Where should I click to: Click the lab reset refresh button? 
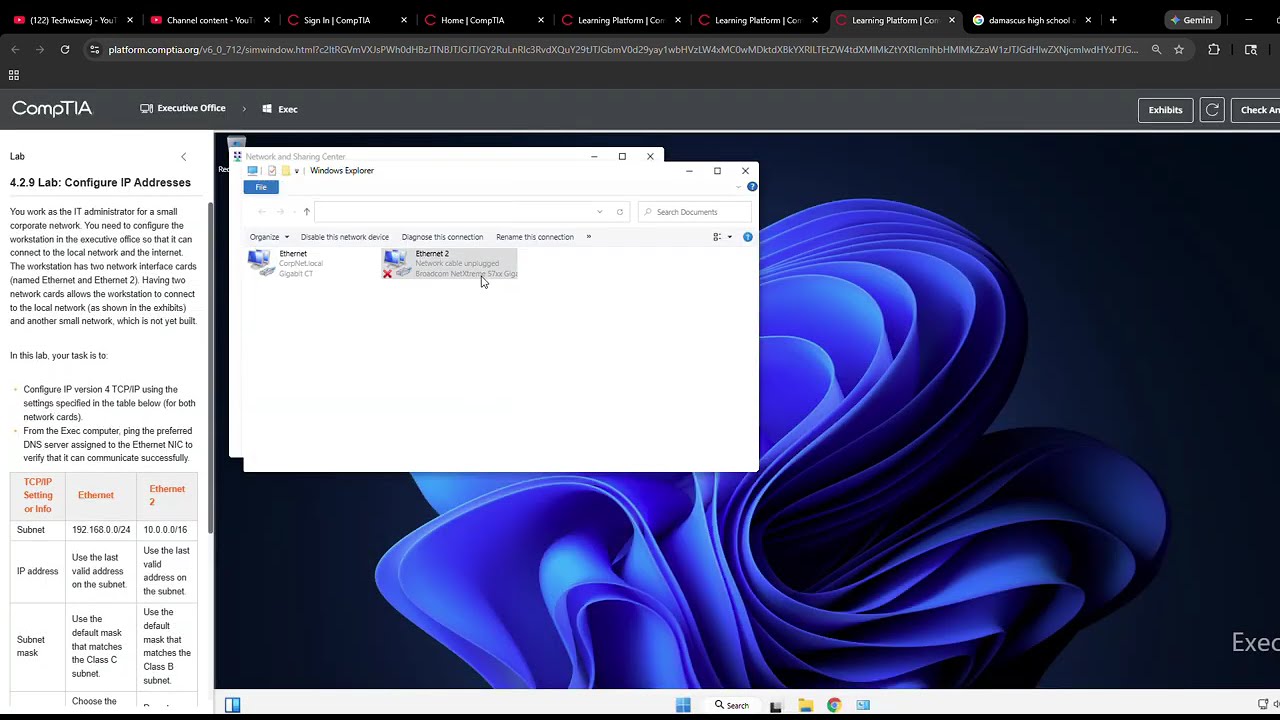[x=1212, y=110]
